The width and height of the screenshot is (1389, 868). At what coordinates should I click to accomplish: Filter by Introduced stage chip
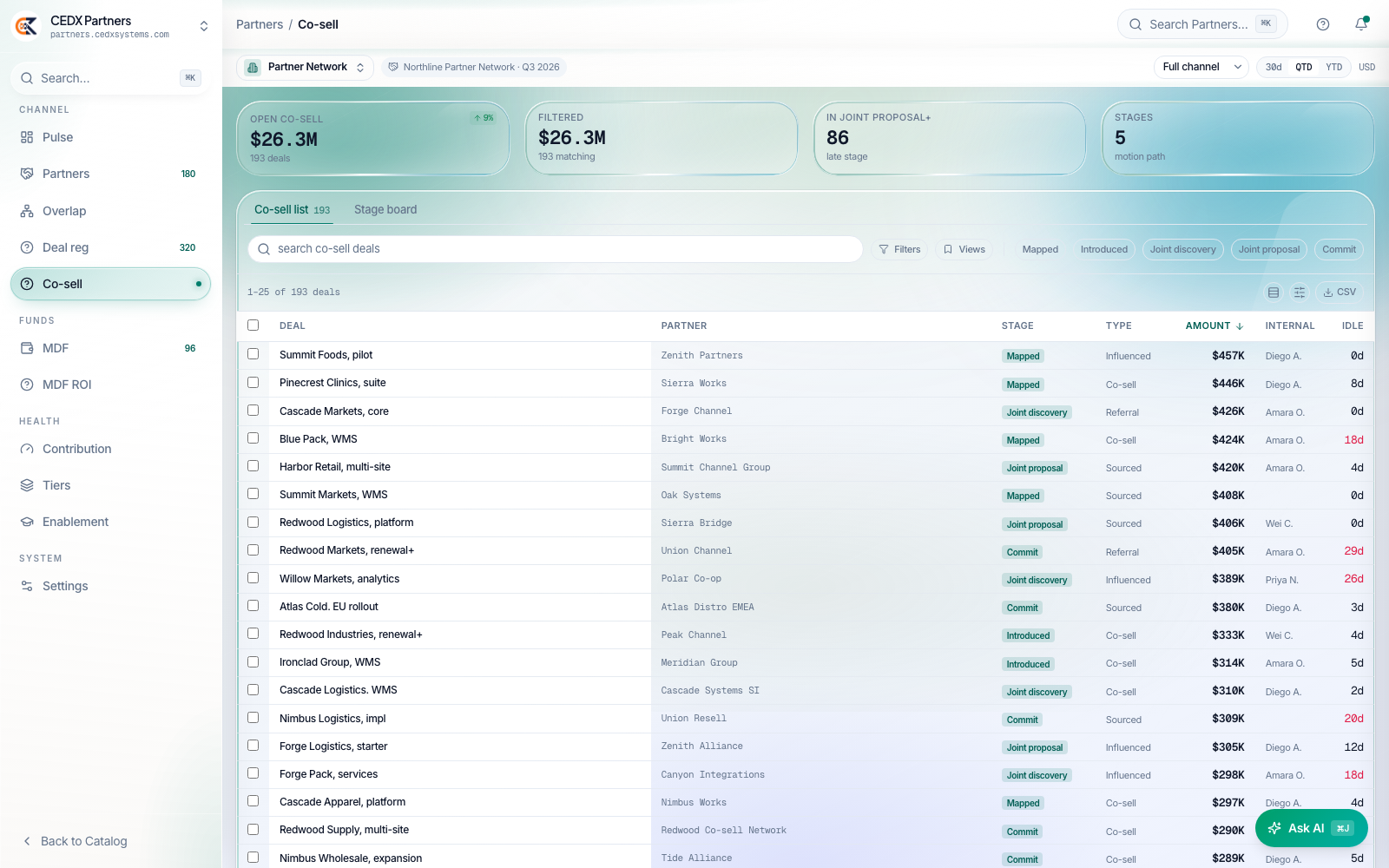1104,249
